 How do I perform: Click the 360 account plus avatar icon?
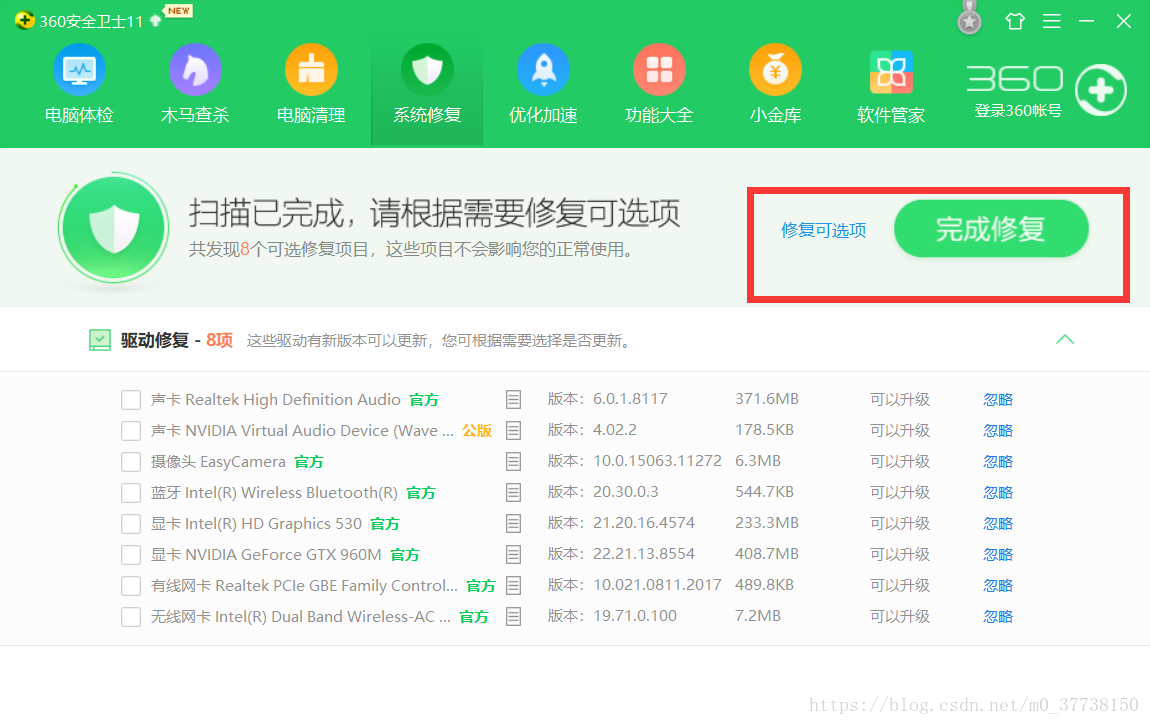(x=1100, y=90)
